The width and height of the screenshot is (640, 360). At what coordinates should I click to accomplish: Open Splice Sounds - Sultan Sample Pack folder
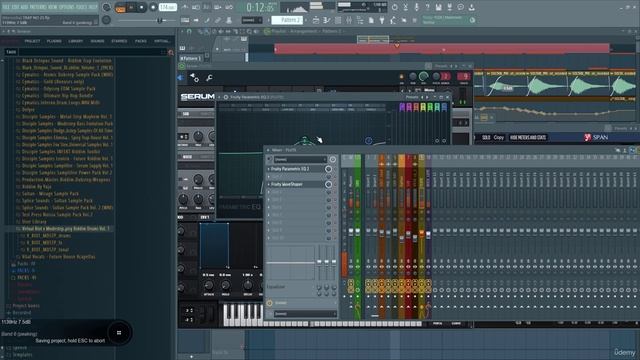[57, 200]
